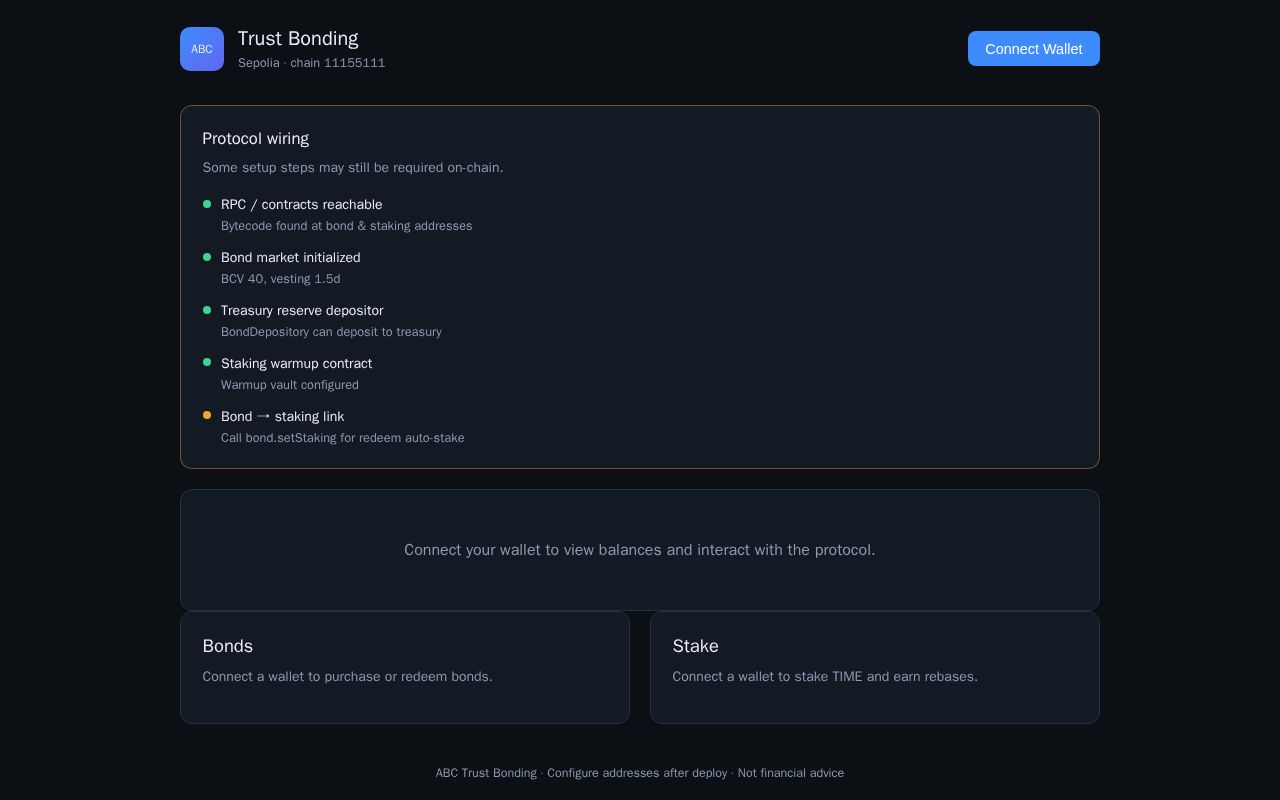
Task: Click 'Connect a wallet to purchase or redeem bonds.'
Action: pos(348,677)
